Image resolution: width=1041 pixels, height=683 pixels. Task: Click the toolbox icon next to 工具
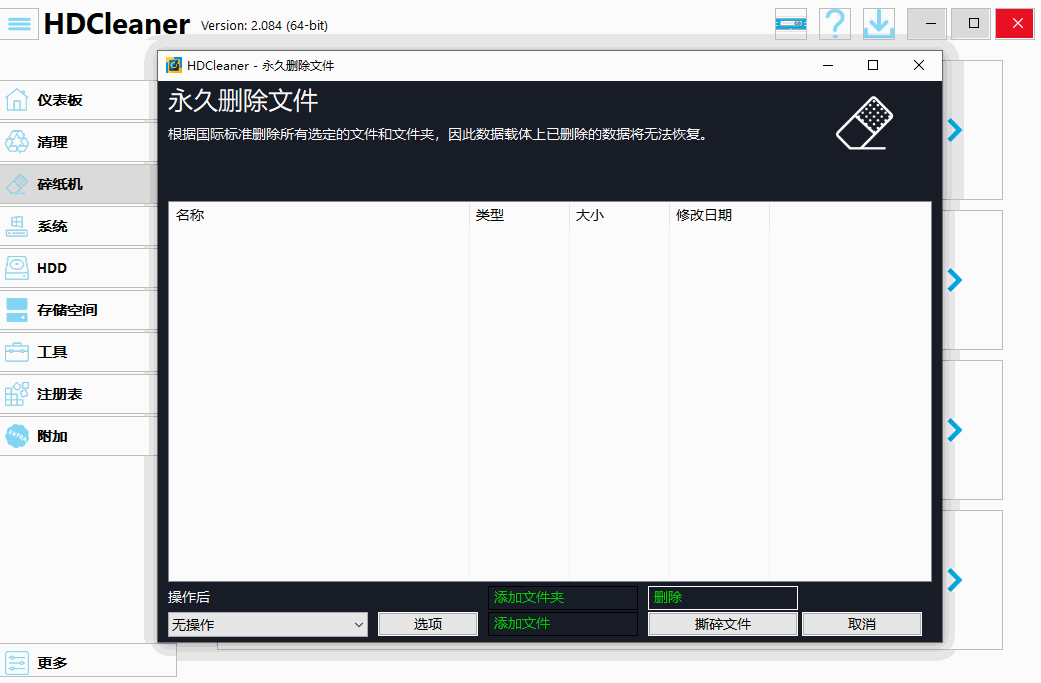17,352
